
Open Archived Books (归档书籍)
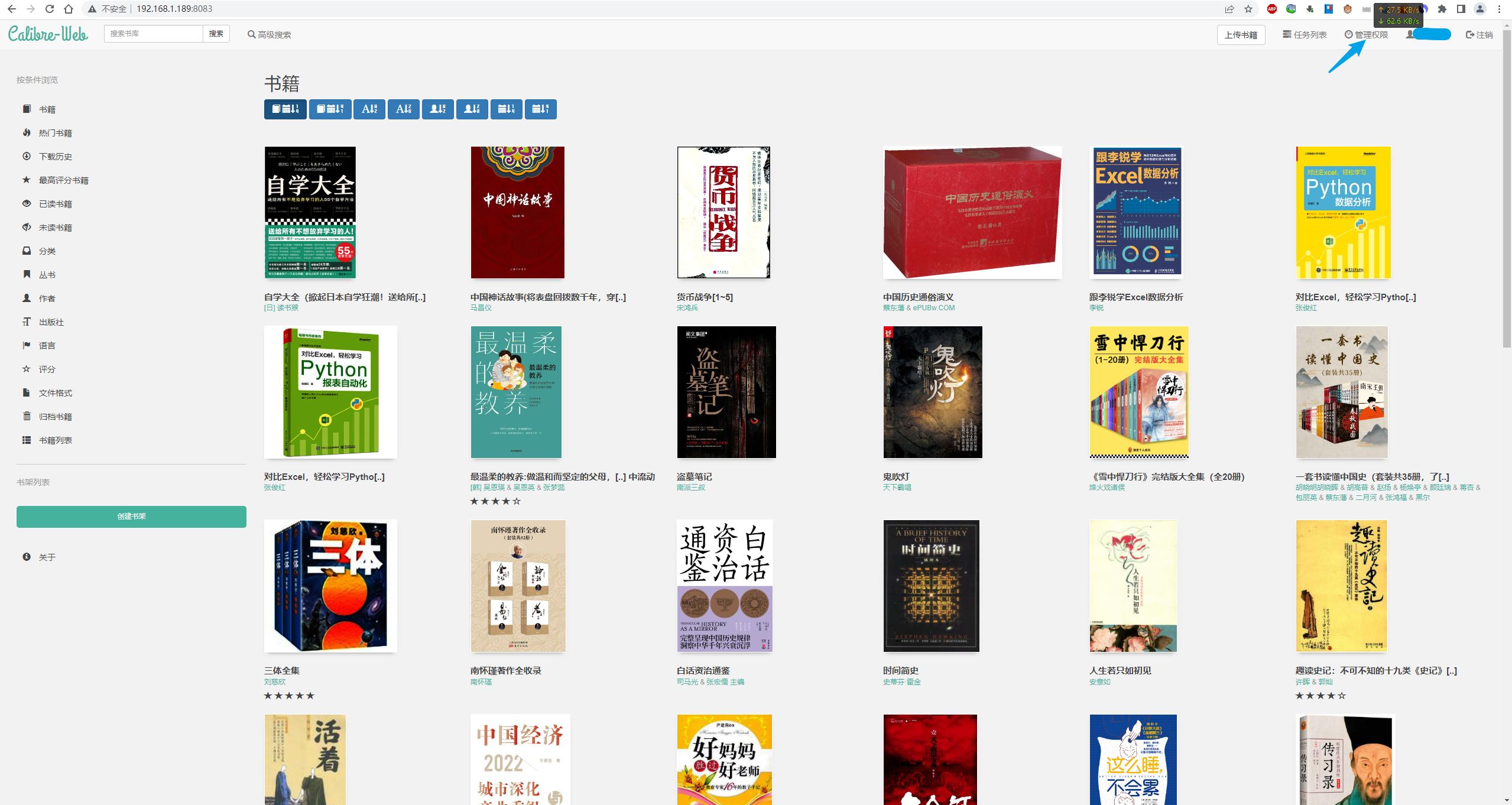[55, 417]
